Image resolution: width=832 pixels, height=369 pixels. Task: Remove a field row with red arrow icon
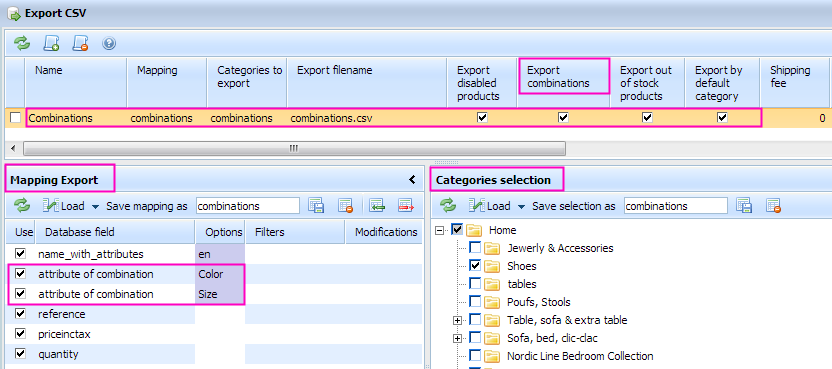point(406,205)
